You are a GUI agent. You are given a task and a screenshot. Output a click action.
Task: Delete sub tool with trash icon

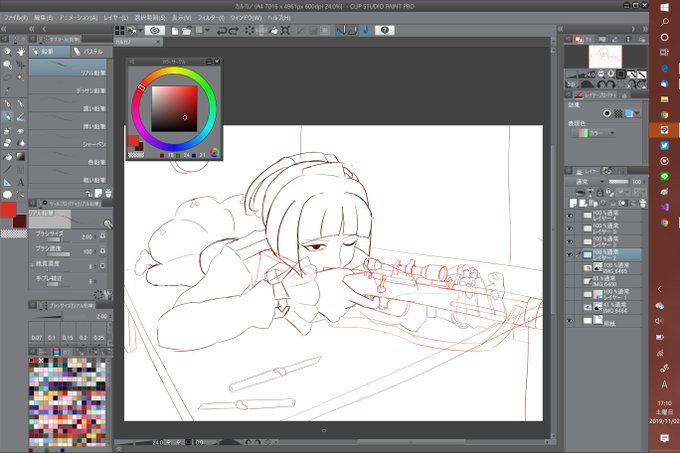click(108, 193)
